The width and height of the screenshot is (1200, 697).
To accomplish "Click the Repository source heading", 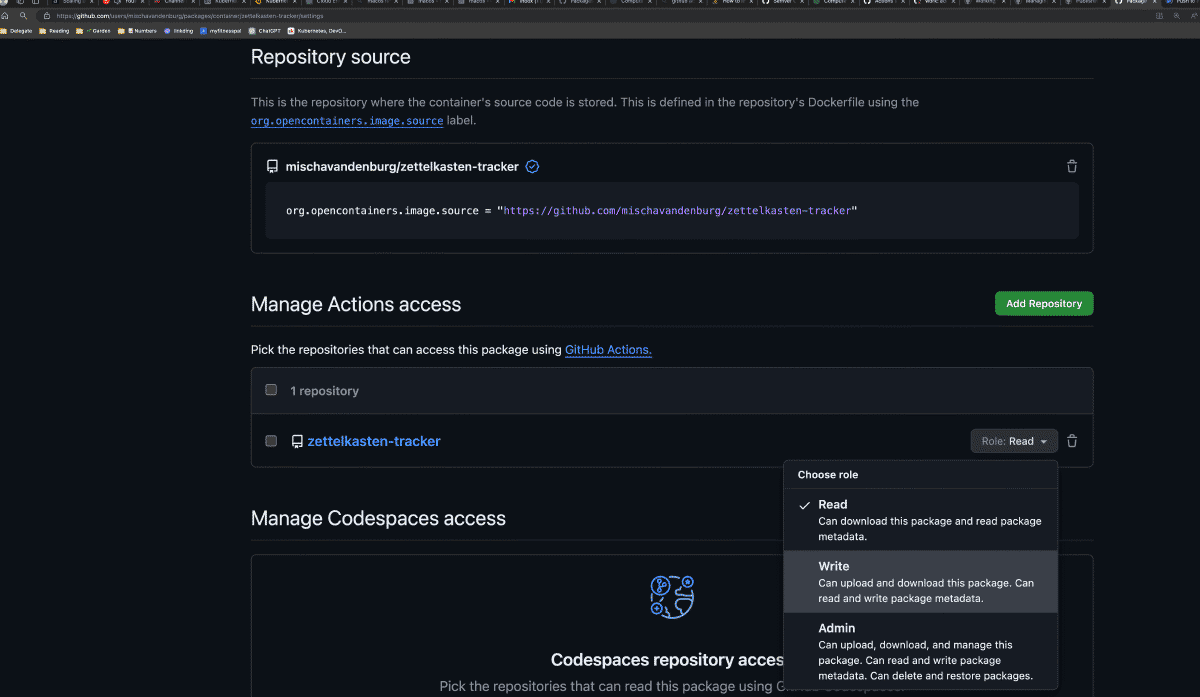I will pyautogui.click(x=331, y=57).
